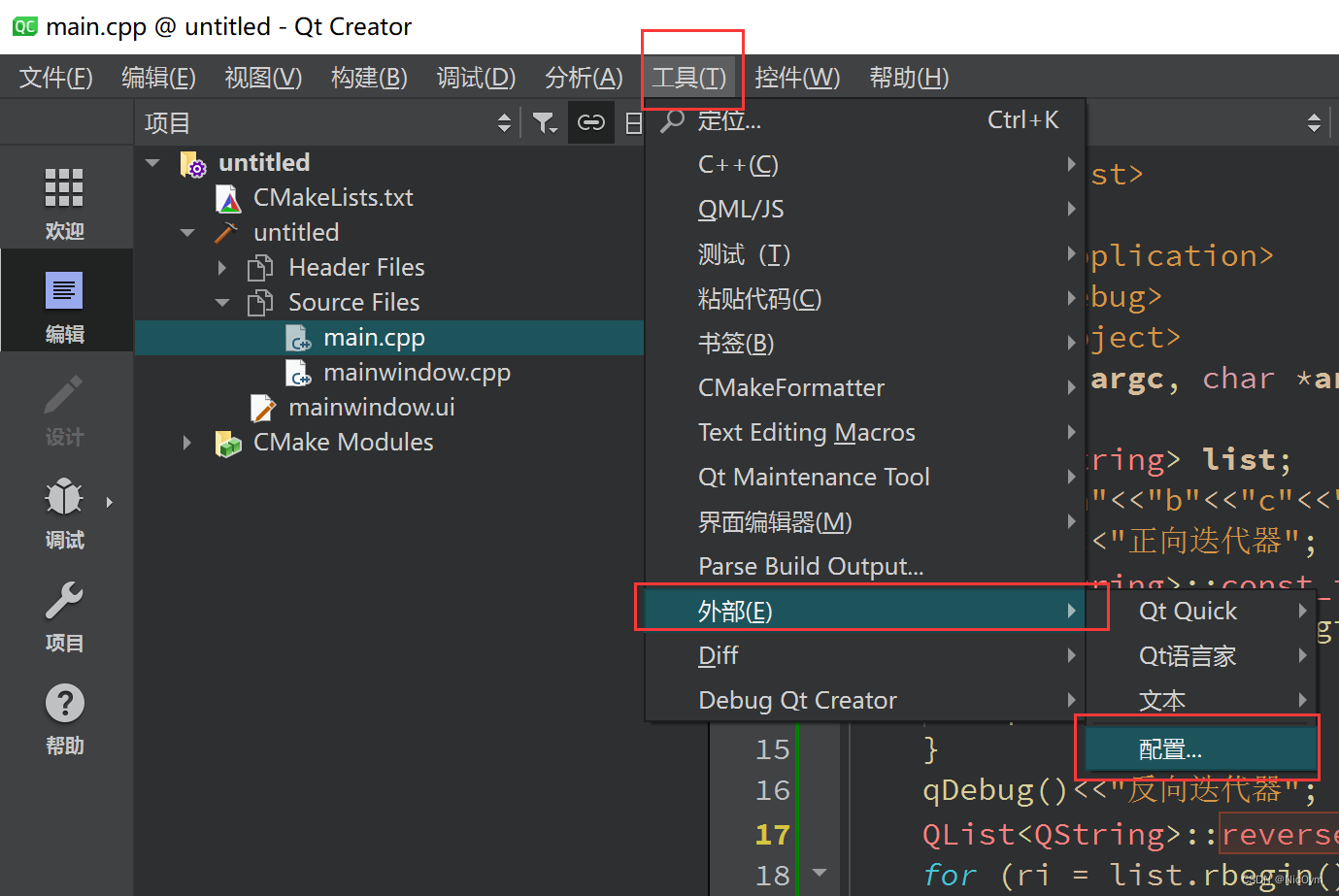
Task: Choose Parse Build Output... from Tools menu
Action: (811, 566)
